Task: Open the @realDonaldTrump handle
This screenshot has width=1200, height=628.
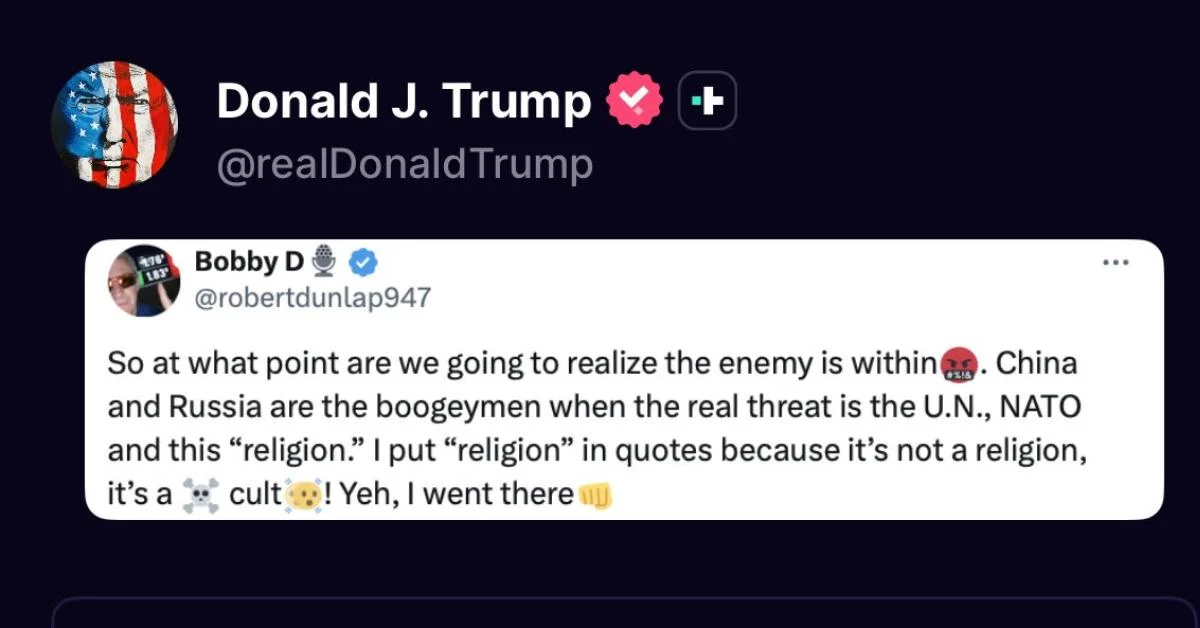Action: point(405,164)
